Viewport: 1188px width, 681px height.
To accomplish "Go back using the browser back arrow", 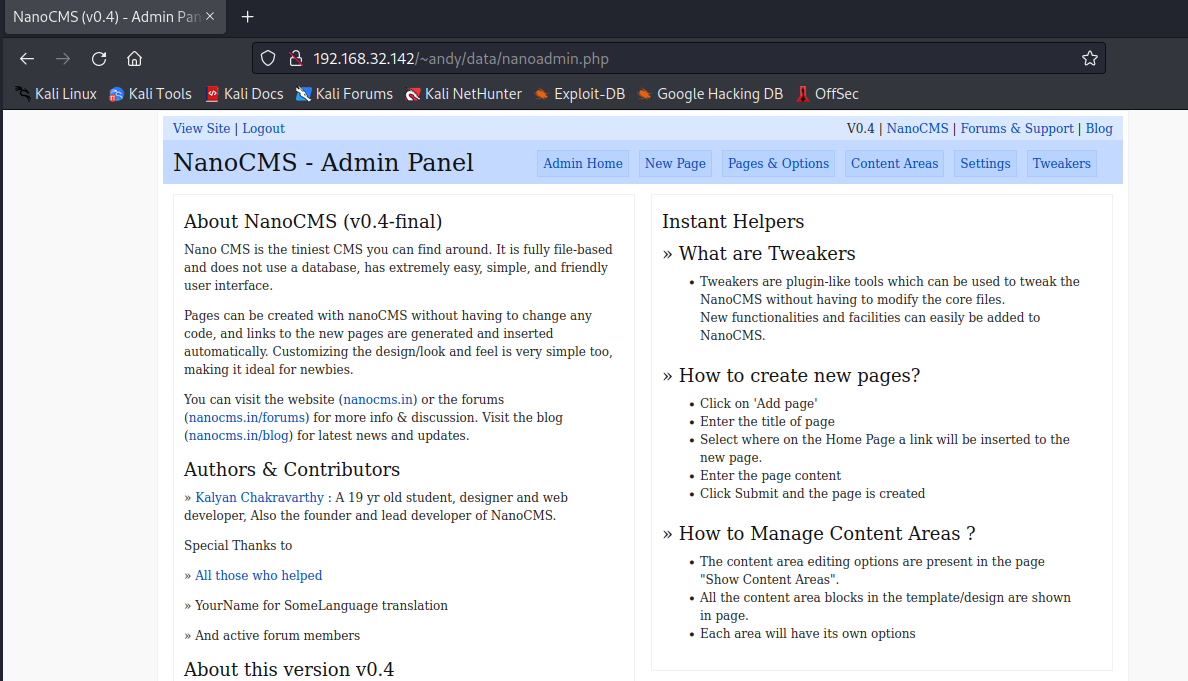I will (x=27, y=58).
